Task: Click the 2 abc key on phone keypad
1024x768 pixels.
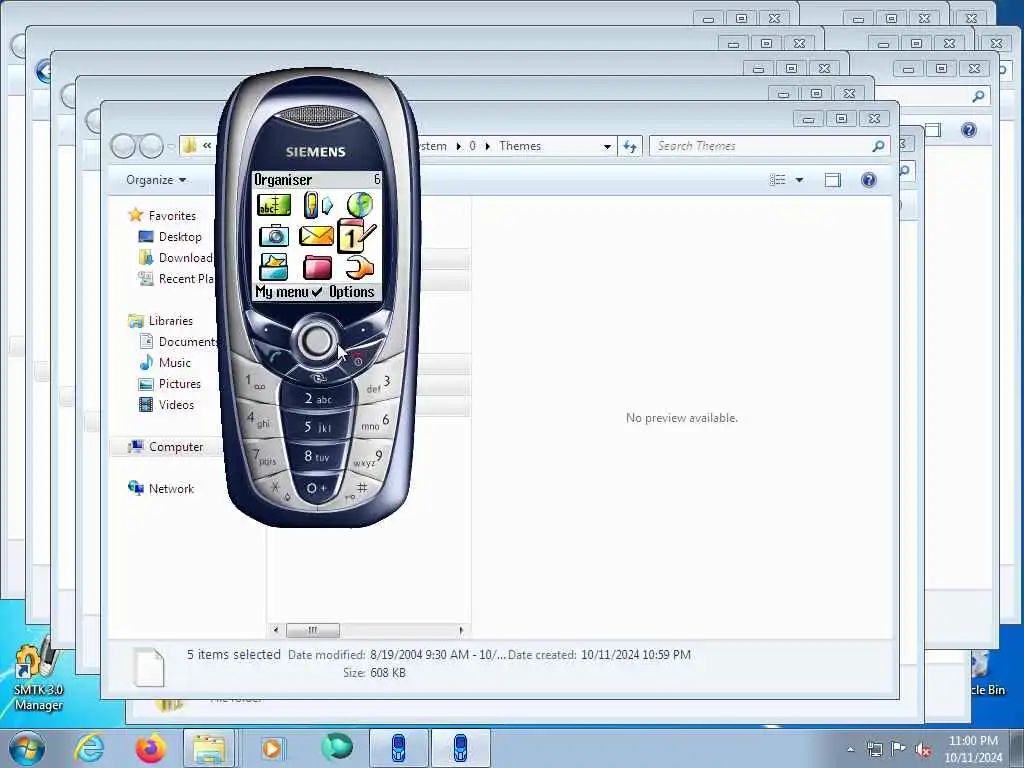Action: (318, 398)
